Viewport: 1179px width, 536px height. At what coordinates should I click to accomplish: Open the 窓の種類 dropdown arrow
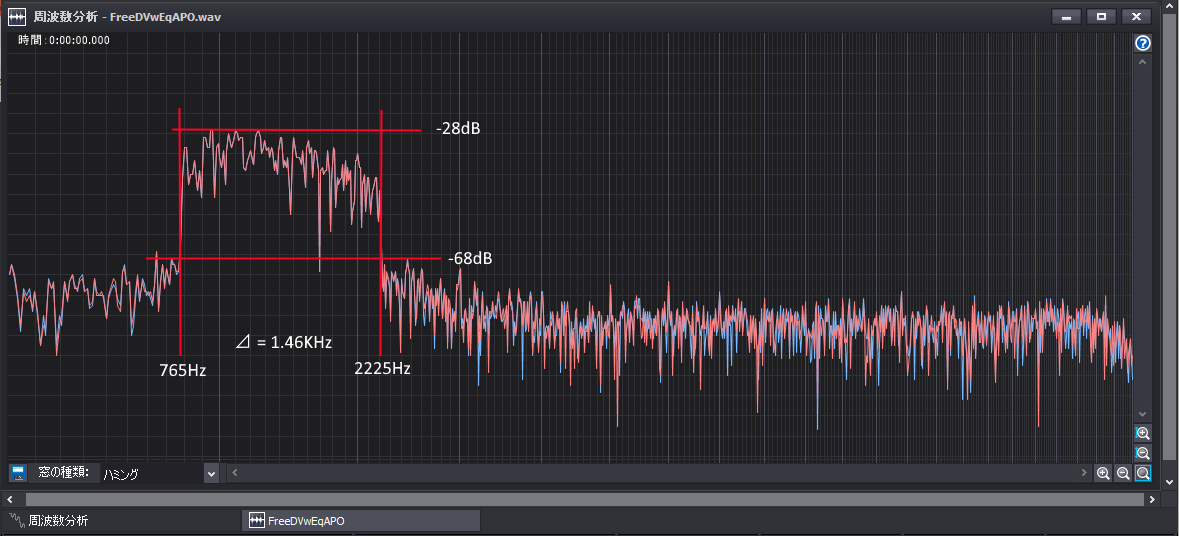click(x=211, y=474)
